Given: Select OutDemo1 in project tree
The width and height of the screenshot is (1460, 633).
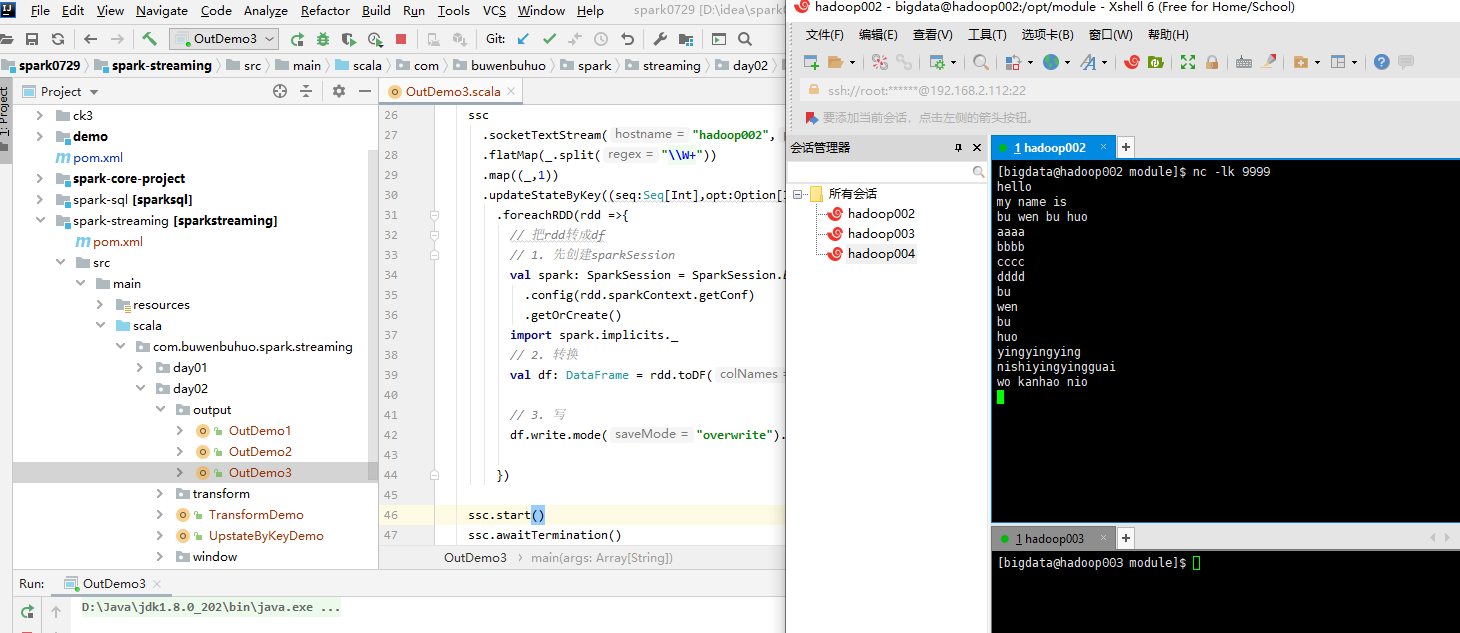Looking at the screenshot, I should tap(259, 430).
